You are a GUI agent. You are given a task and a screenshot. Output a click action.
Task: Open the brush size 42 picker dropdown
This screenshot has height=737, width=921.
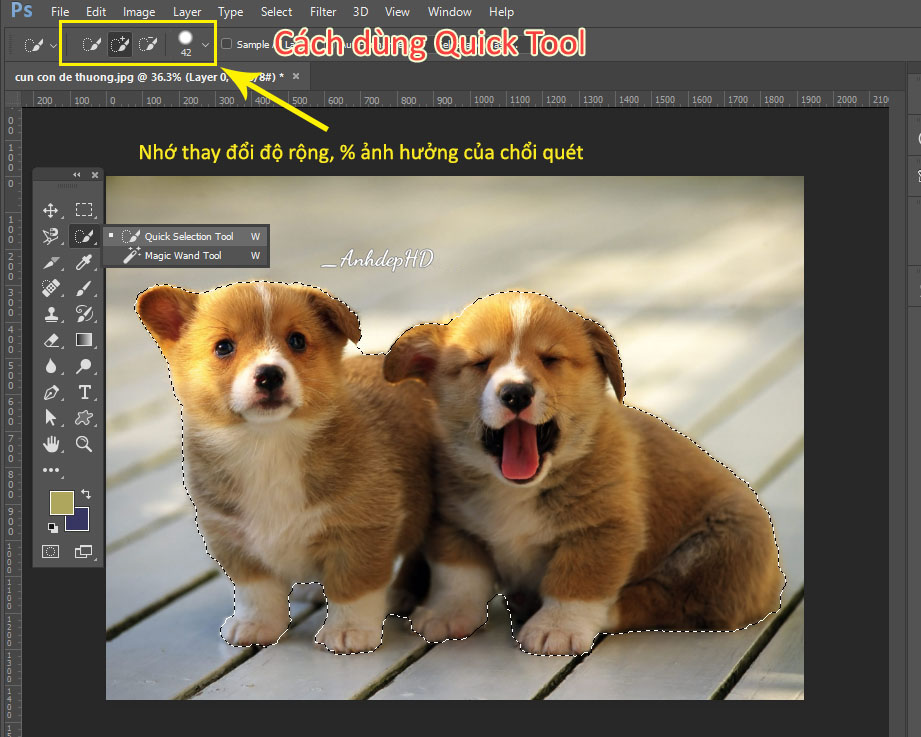point(205,45)
